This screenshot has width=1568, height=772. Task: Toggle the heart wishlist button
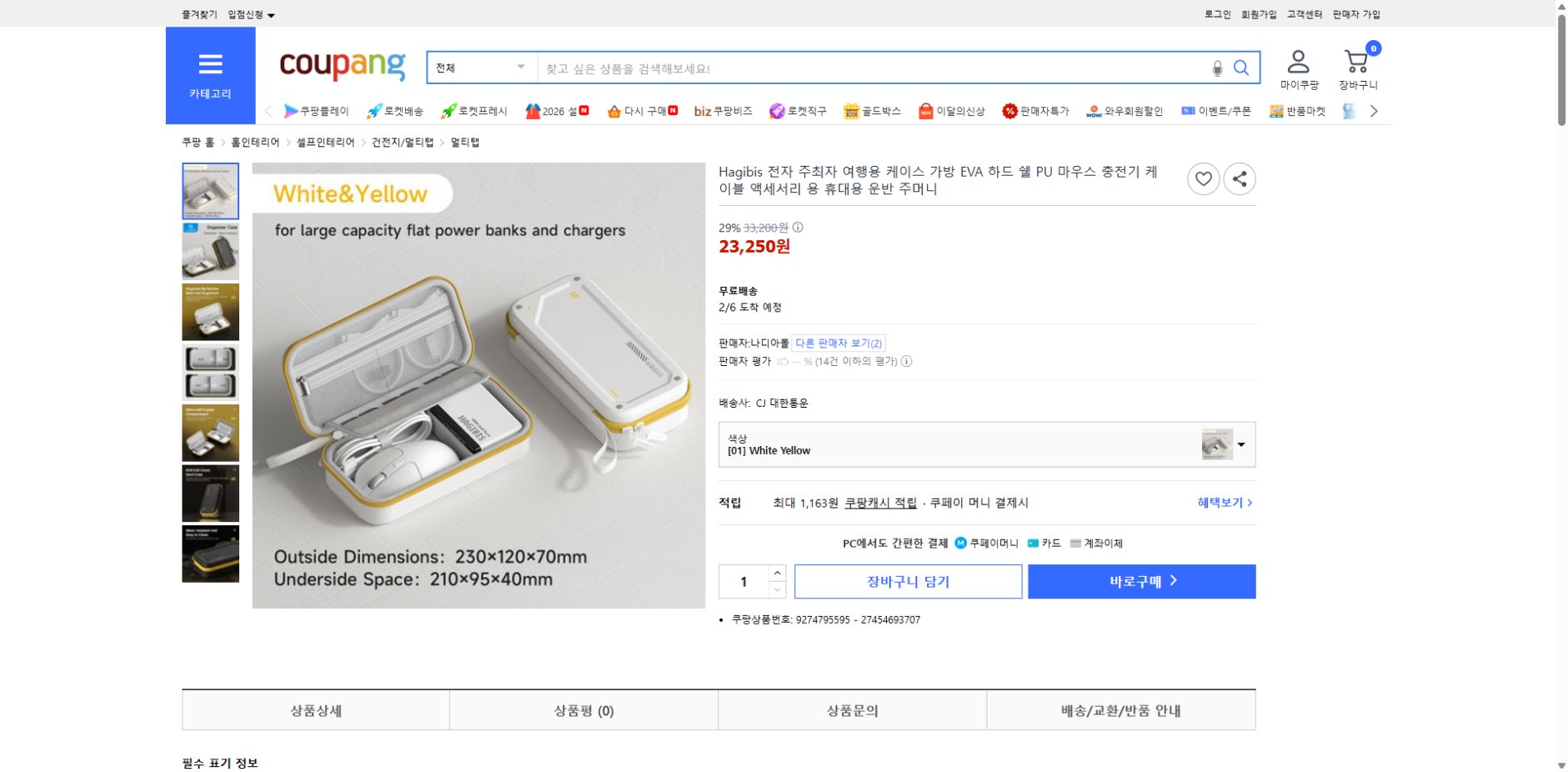(1204, 178)
